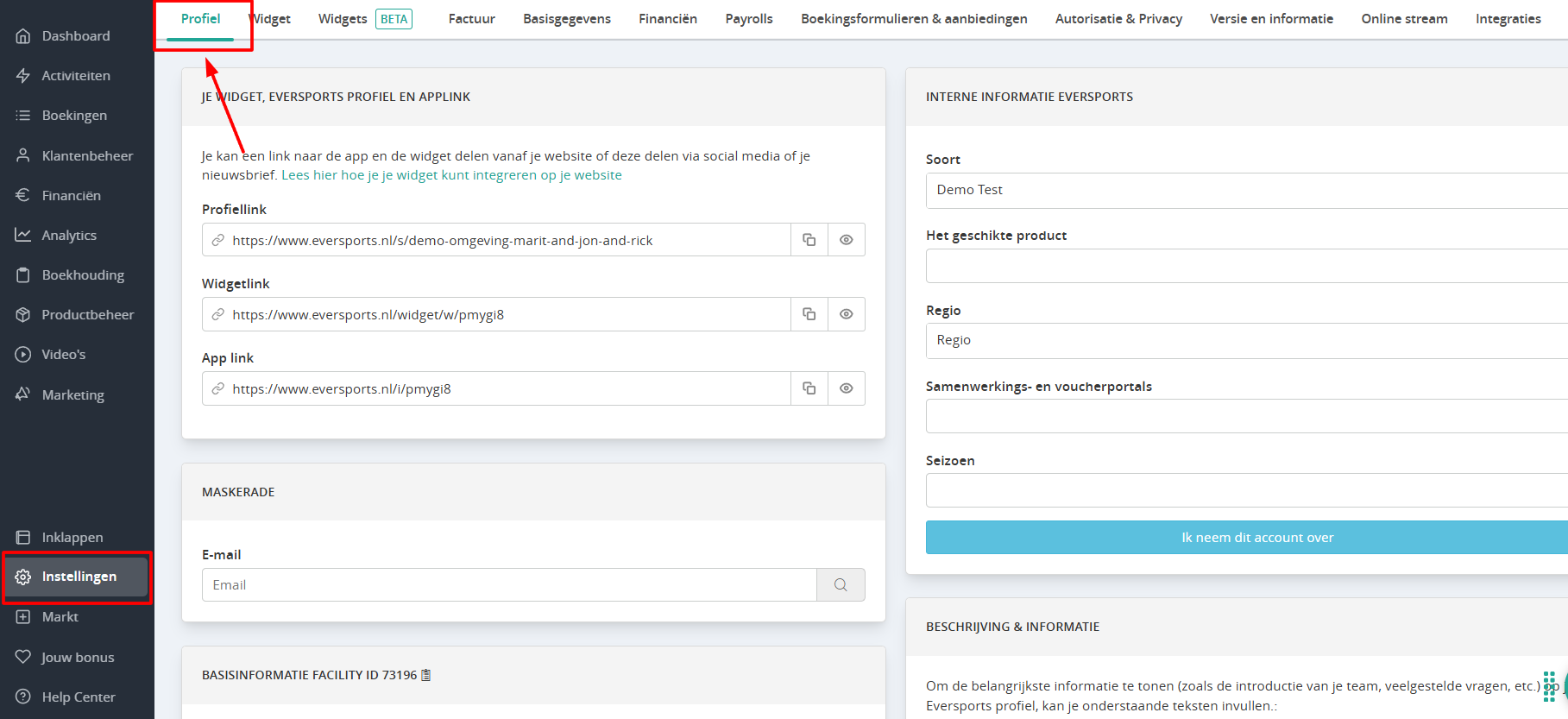Click the App link URL field
This screenshot has height=719, width=1568.
(x=496, y=388)
